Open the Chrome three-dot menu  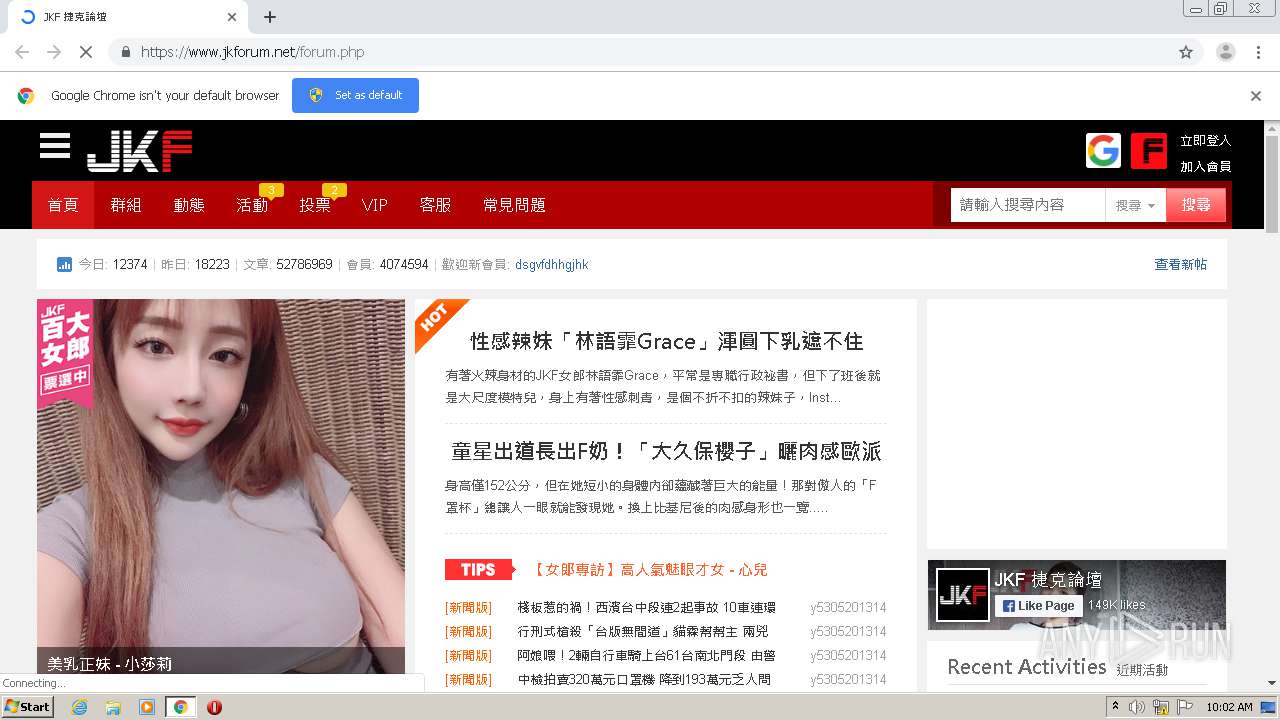tap(1259, 52)
